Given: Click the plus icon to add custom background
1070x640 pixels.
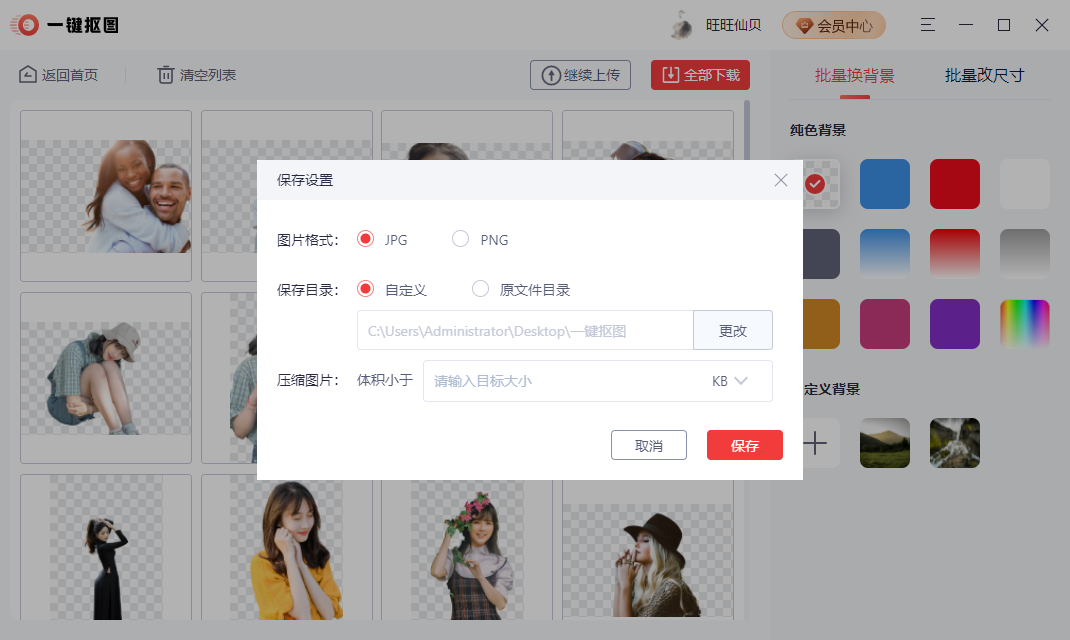Looking at the screenshot, I should [x=817, y=443].
